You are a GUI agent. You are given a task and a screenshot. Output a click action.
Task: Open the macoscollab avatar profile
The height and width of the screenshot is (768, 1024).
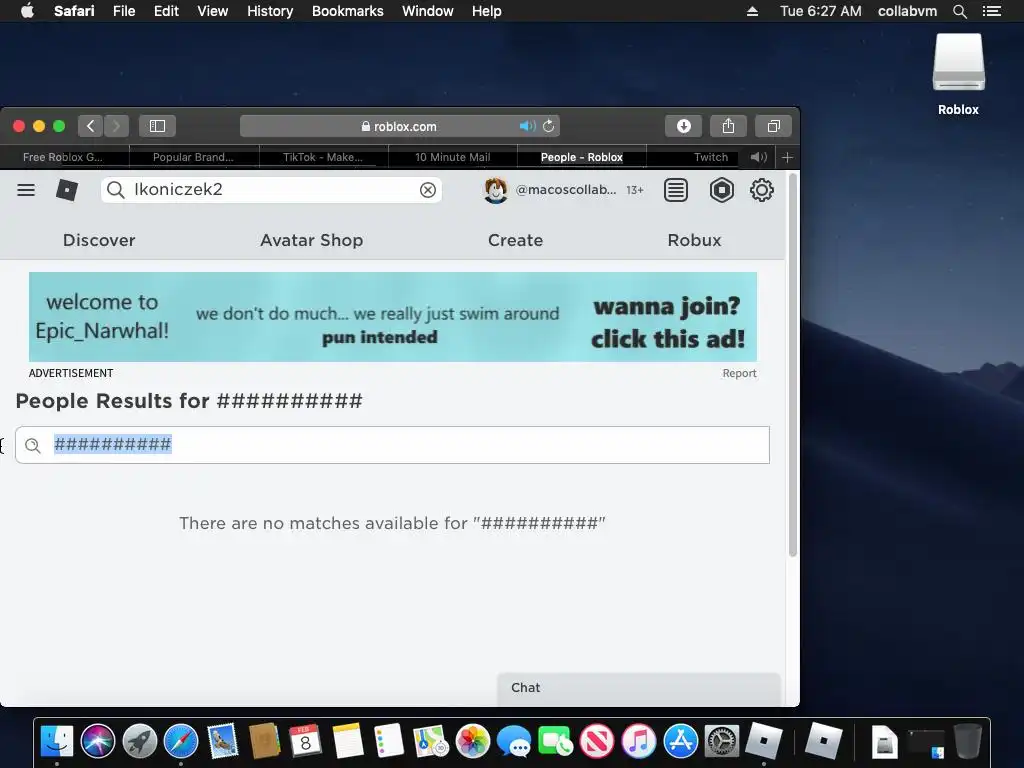pyautogui.click(x=496, y=190)
